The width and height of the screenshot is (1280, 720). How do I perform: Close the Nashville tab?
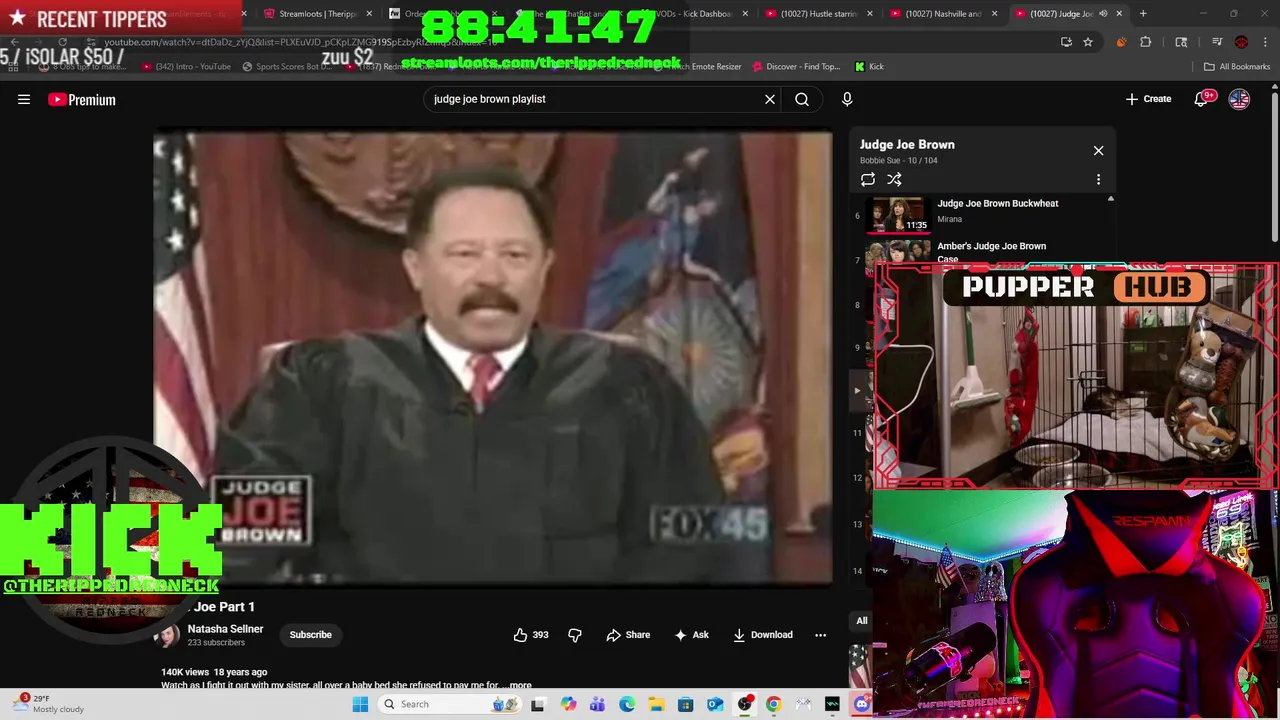pyautogui.click(x=994, y=14)
